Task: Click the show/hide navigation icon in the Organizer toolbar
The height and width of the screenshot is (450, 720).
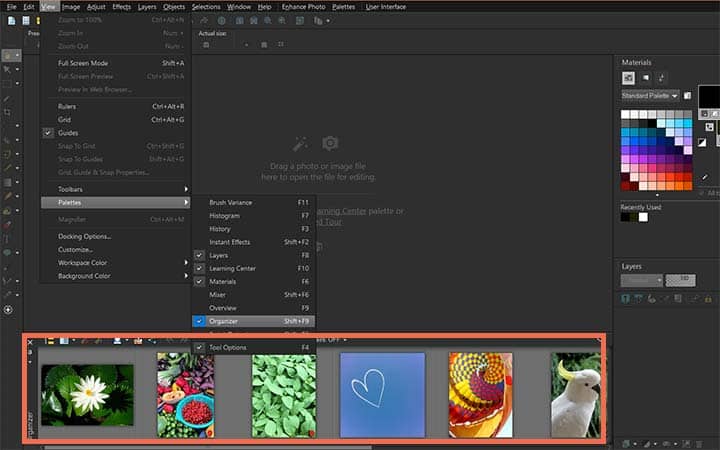Action: tap(49, 341)
